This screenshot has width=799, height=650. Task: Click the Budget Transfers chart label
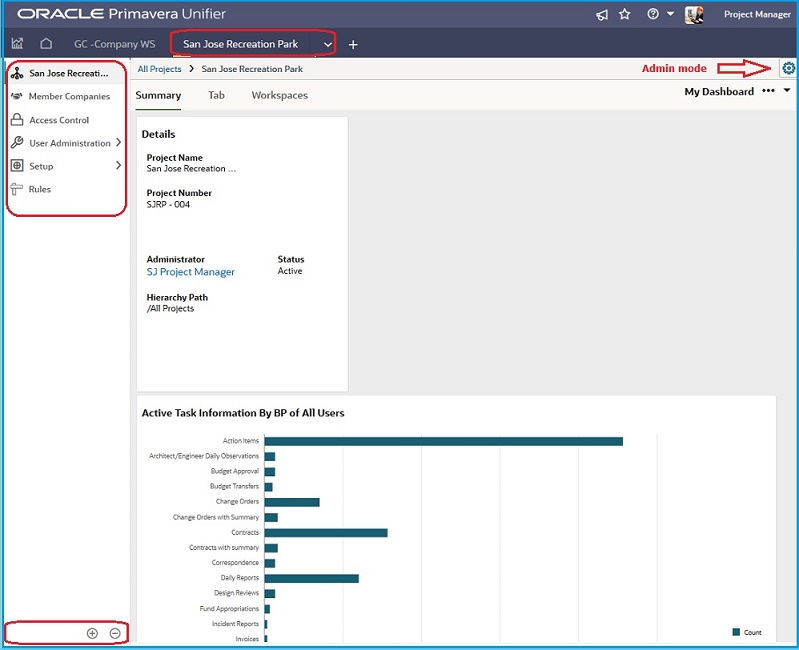point(234,486)
